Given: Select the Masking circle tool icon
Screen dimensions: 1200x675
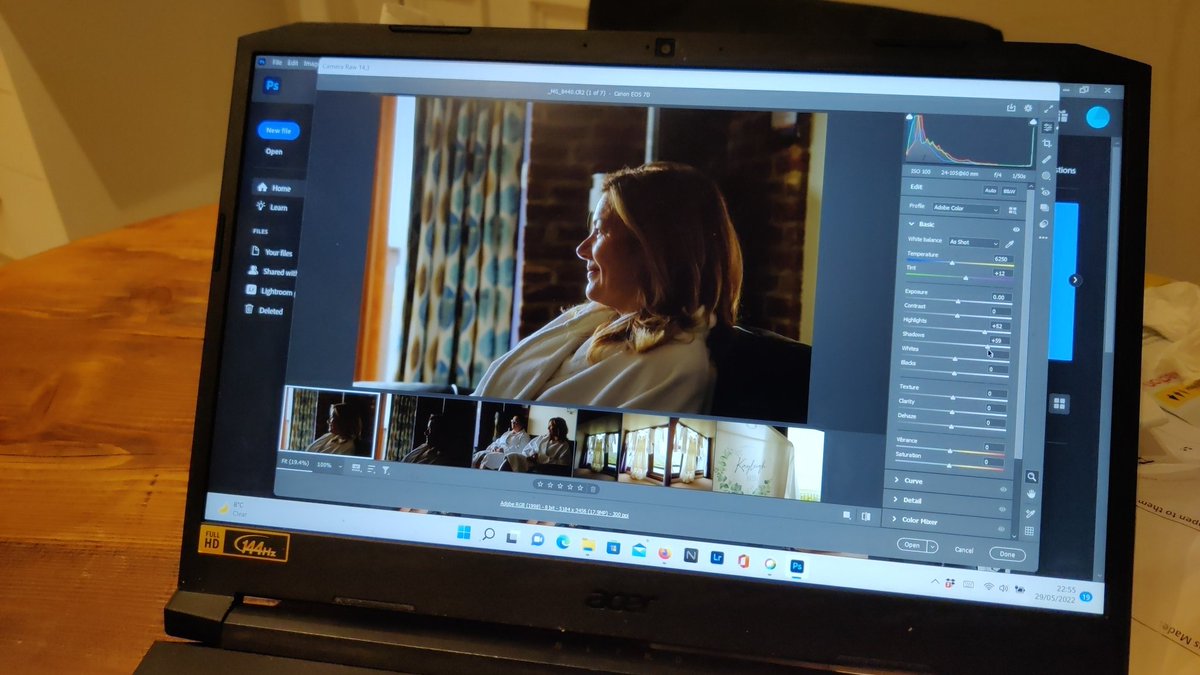Looking at the screenshot, I should pyautogui.click(x=1046, y=175).
